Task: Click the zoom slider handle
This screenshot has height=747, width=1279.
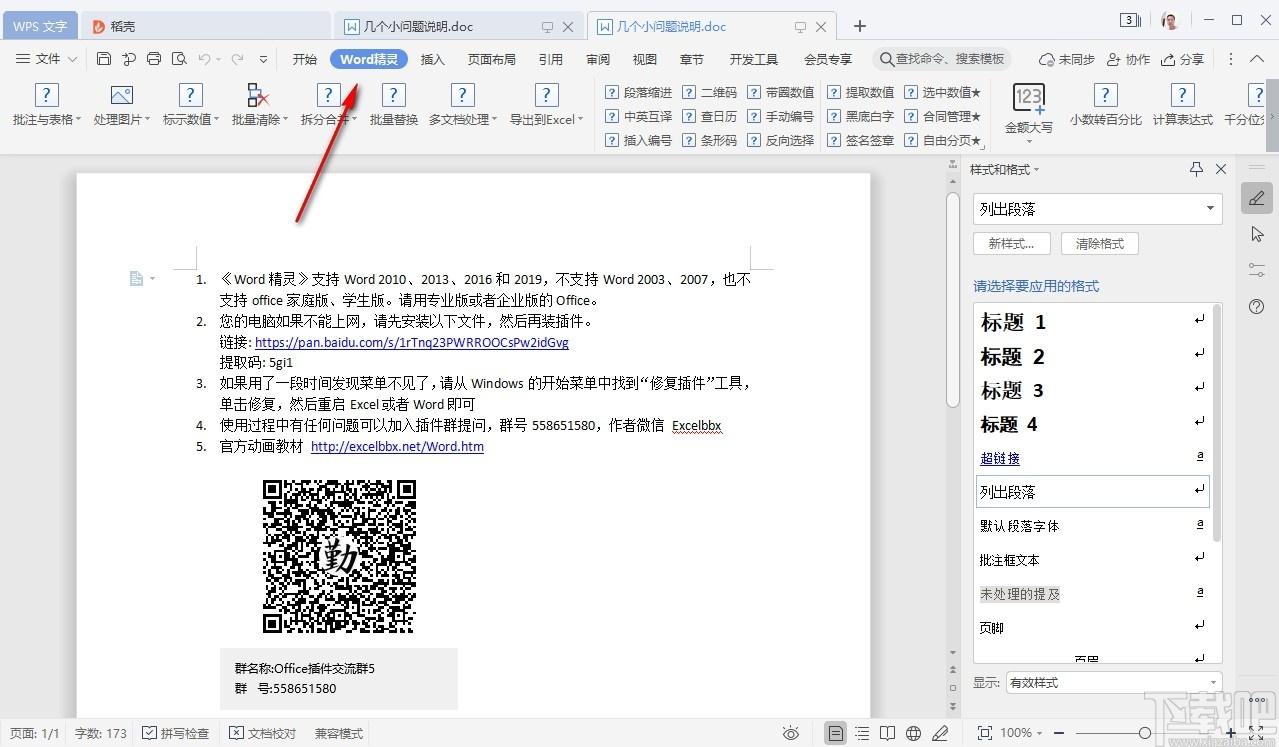Action: pos(1146,733)
